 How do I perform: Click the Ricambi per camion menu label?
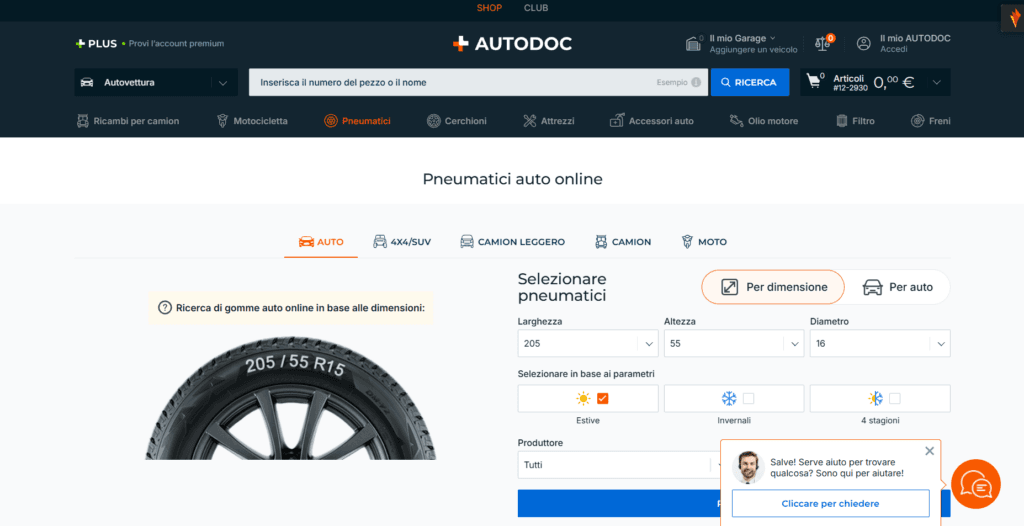[x=136, y=121]
